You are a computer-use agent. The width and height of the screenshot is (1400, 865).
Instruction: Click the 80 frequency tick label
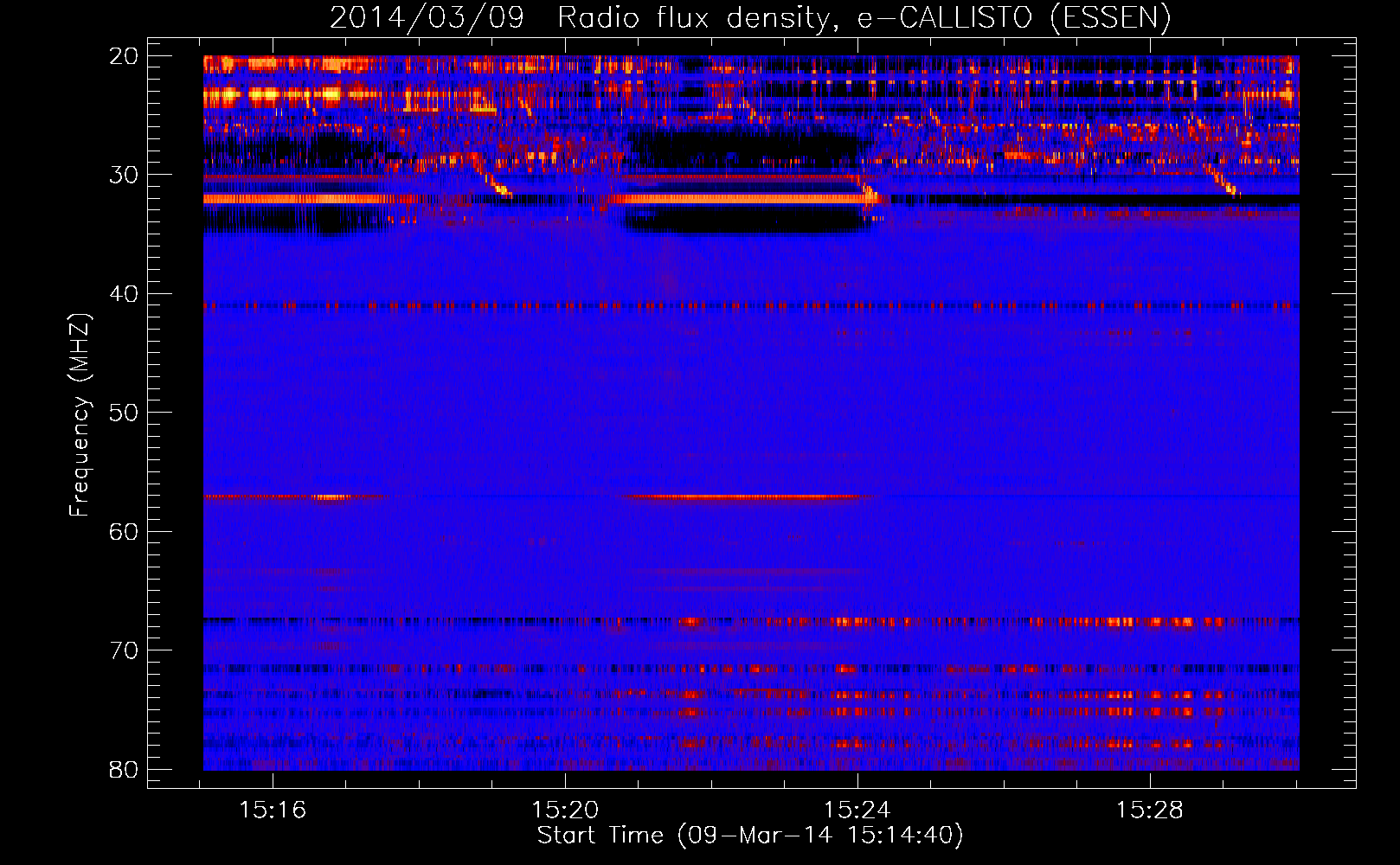pos(124,769)
